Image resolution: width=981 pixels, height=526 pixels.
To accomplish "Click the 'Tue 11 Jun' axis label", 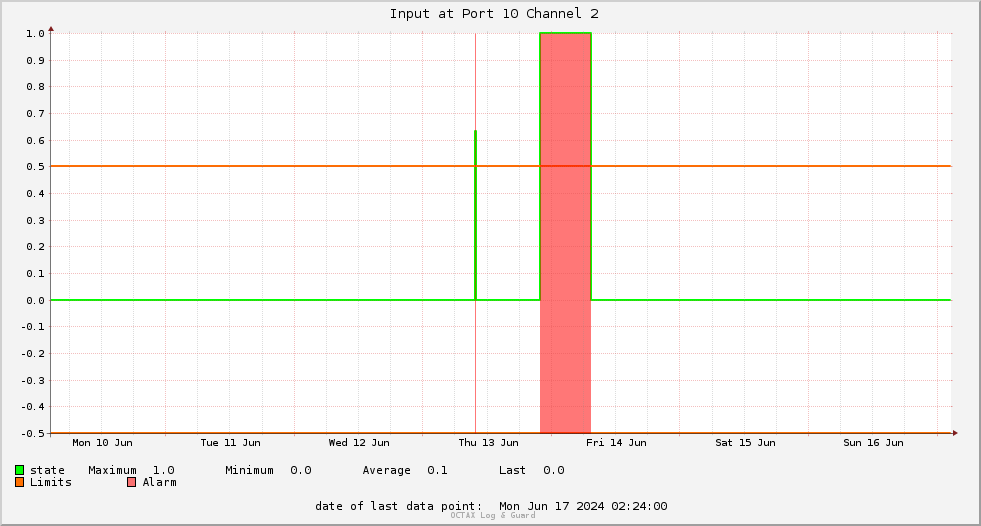I will pyautogui.click(x=230, y=443).
